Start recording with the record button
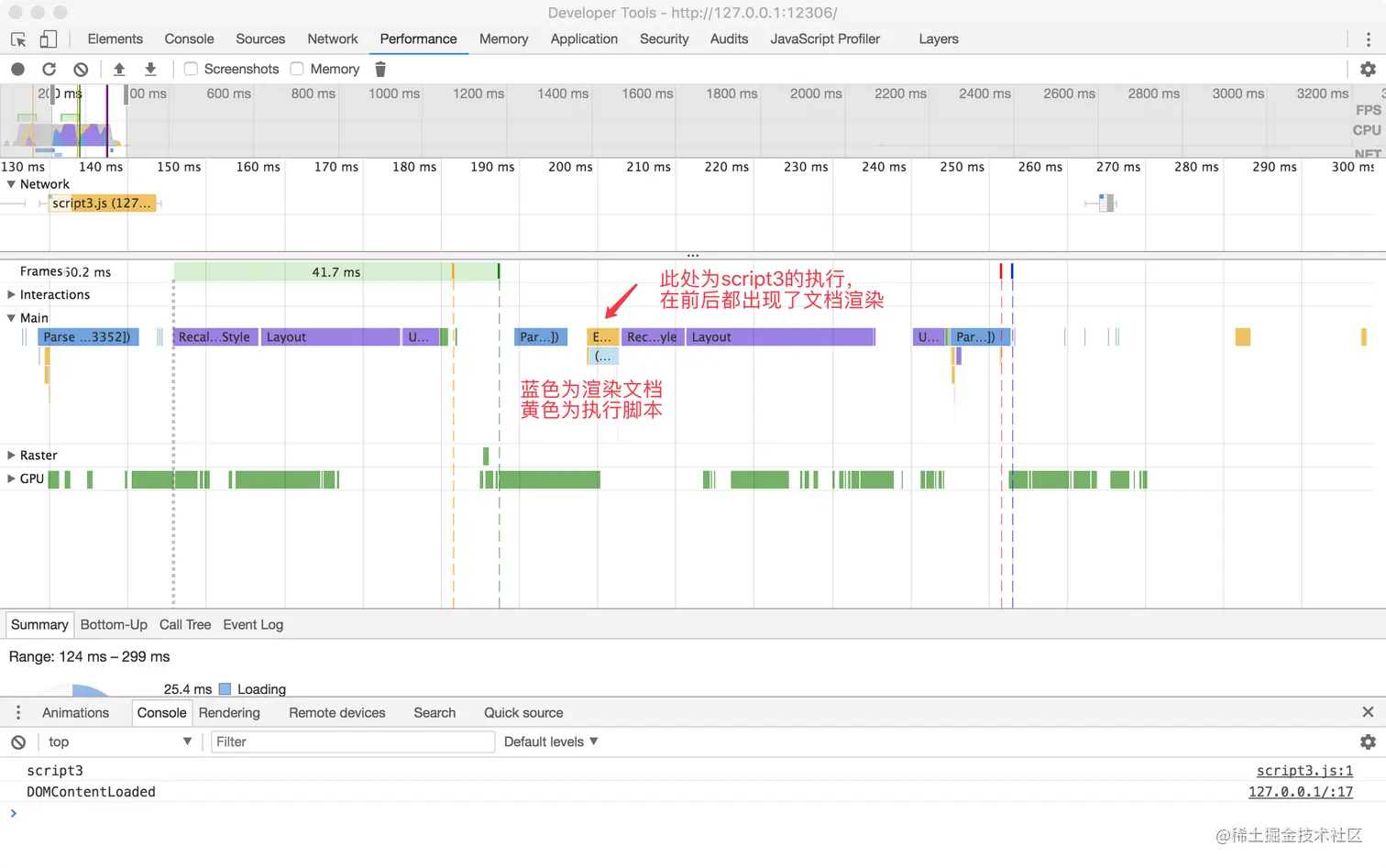Screen dimensions: 1386x868 (17, 69)
